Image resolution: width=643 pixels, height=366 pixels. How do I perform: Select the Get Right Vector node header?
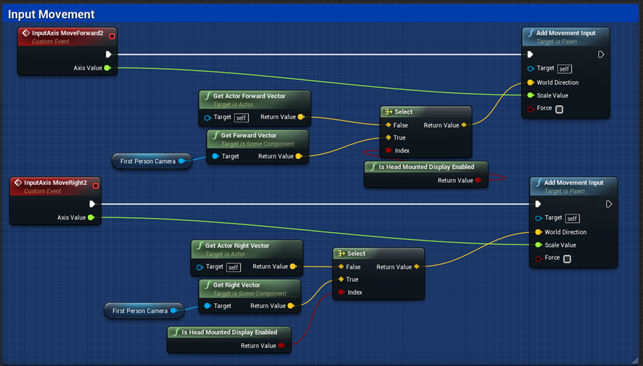250,289
